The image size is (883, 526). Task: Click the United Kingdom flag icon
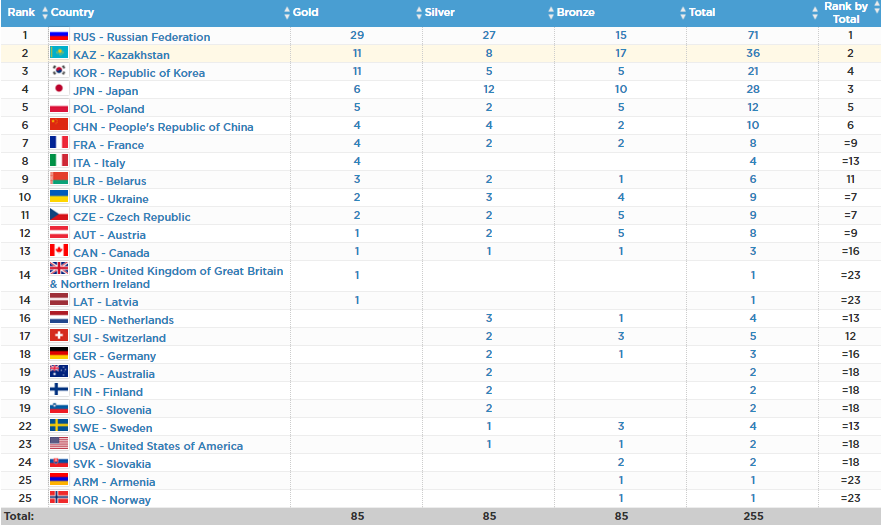(x=59, y=270)
